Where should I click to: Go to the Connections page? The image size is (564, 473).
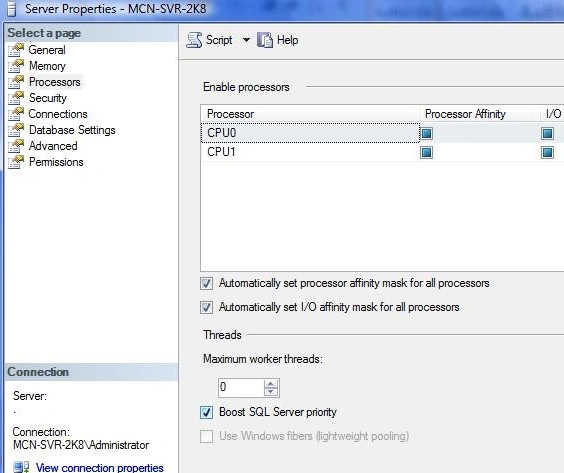click(58, 114)
